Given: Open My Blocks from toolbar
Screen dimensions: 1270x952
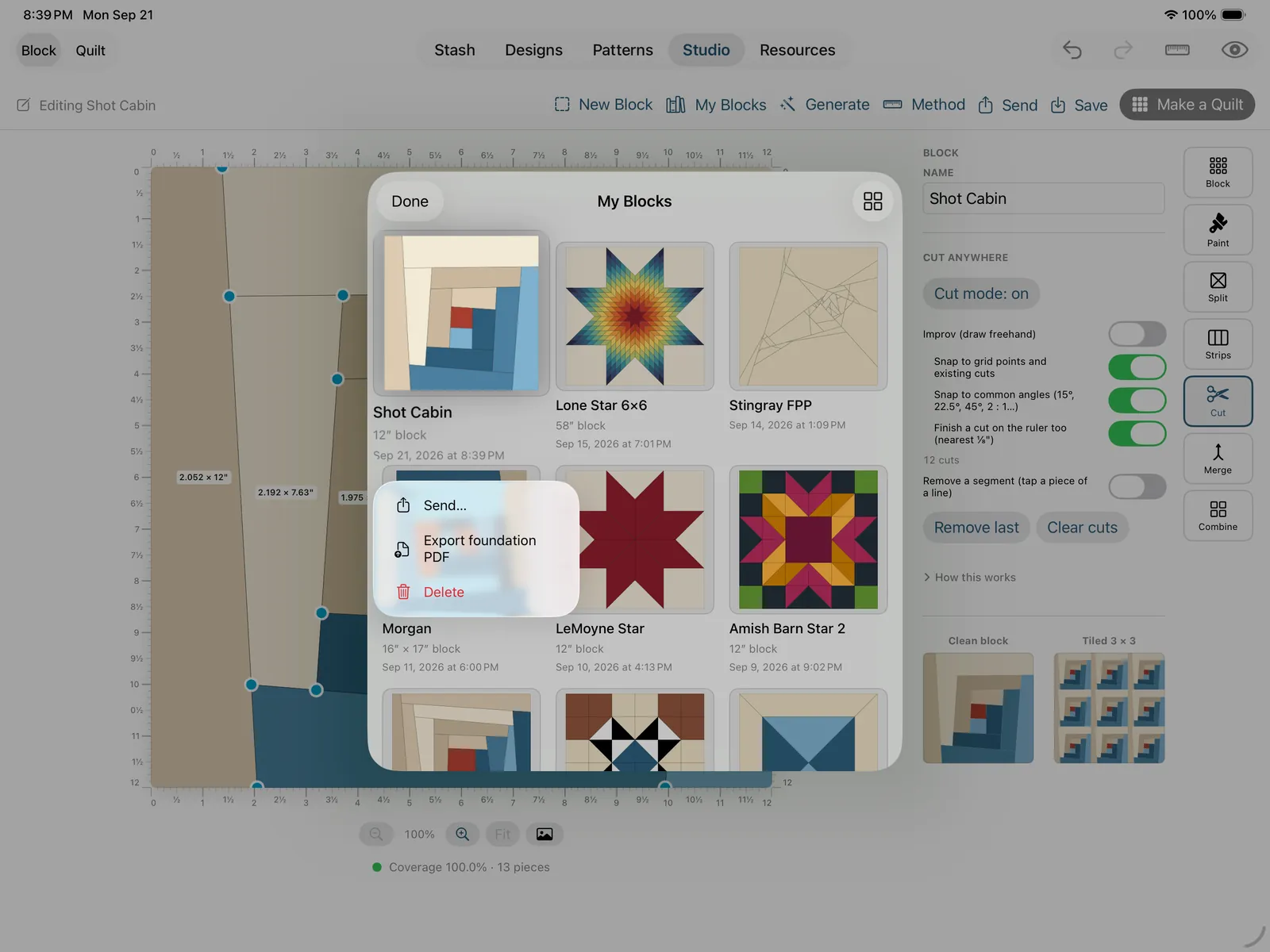Looking at the screenshot, I should 716,105.
